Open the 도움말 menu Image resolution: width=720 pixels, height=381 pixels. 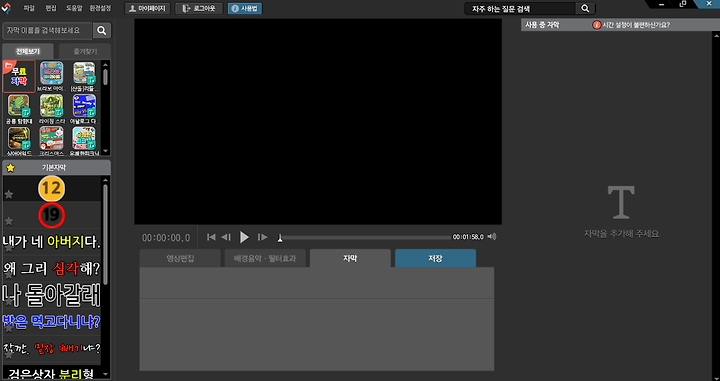[73, 8]
